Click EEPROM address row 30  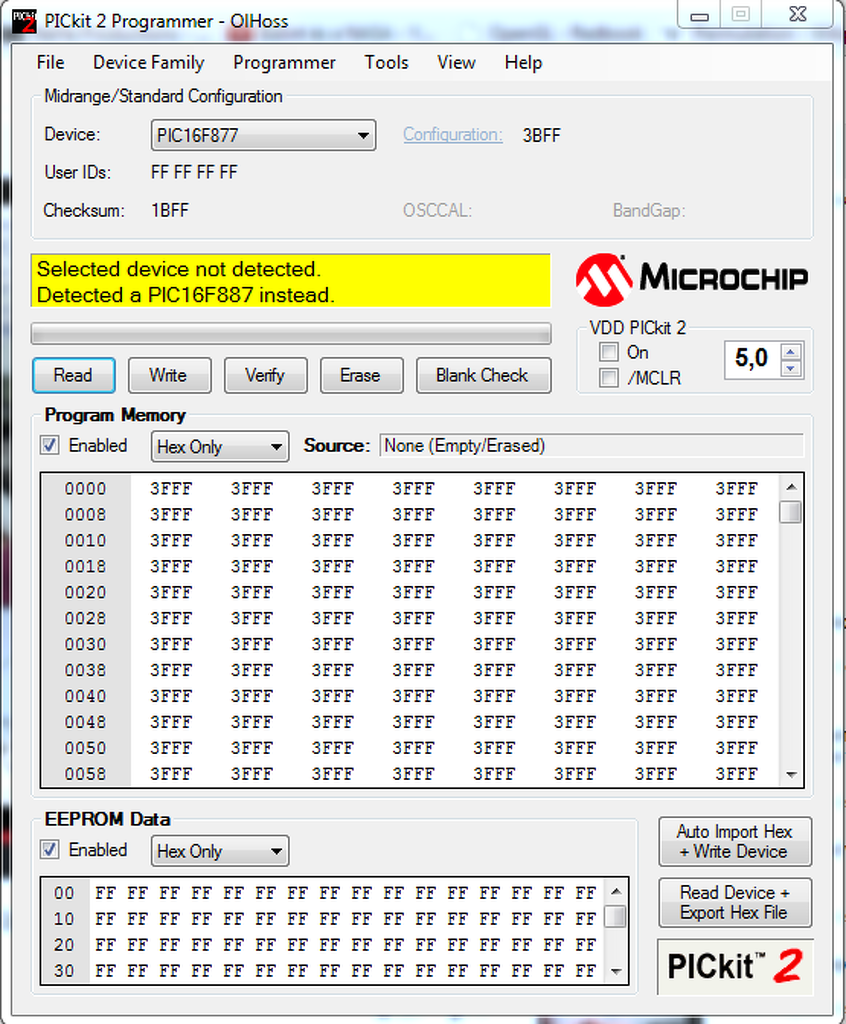tap(64, 970)
